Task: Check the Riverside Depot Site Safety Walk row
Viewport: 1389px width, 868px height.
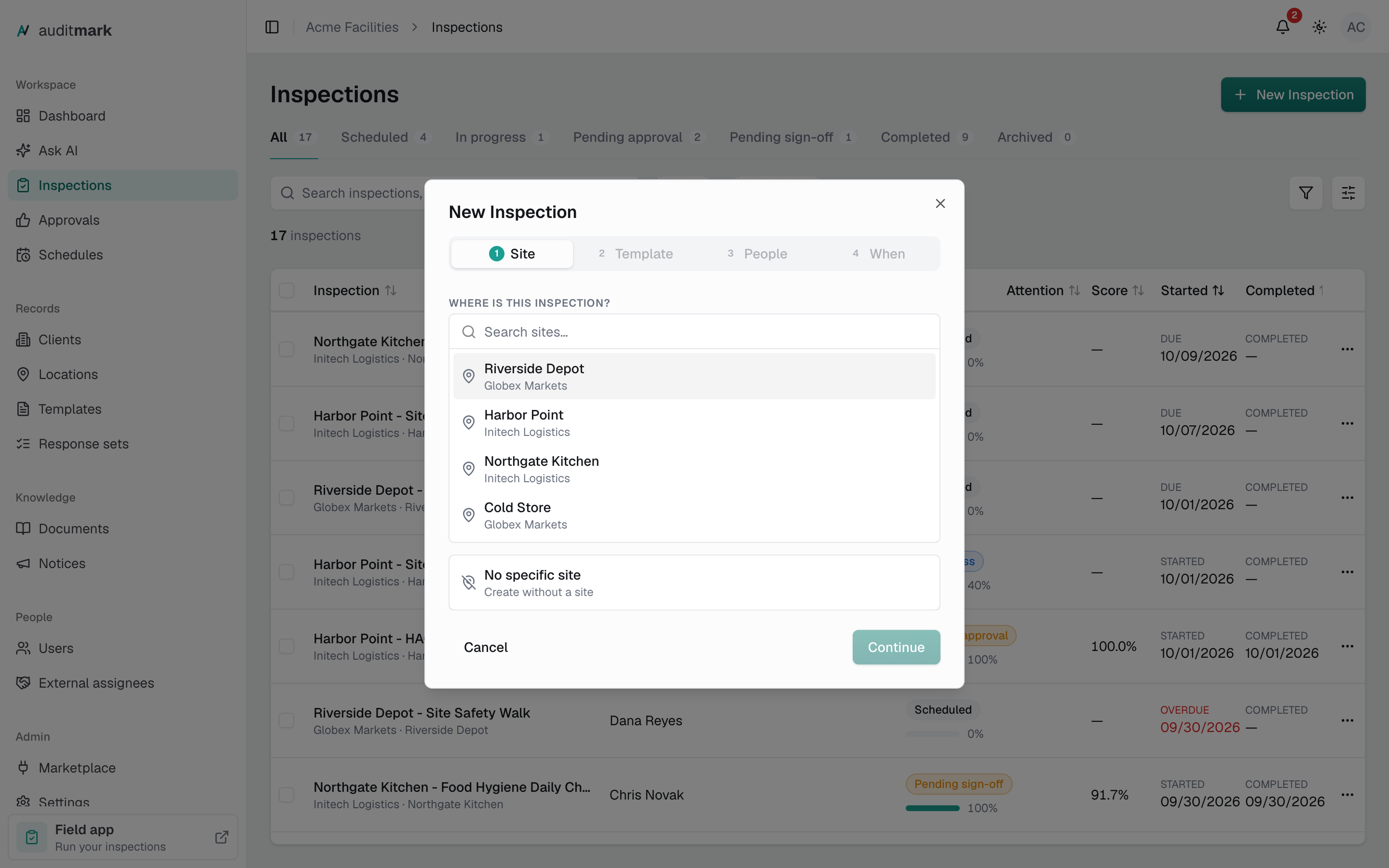Action: pyautogui.click(x=286, y=720)
